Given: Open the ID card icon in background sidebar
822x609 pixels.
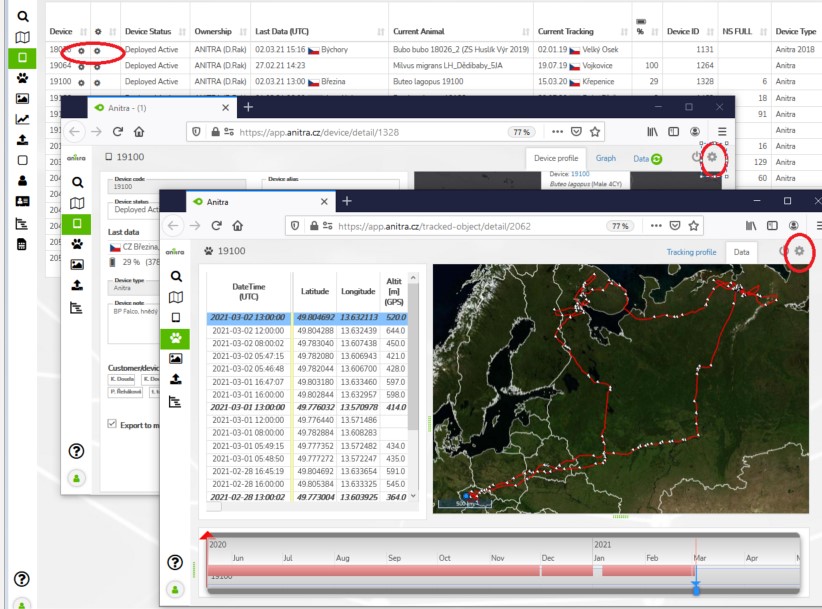Looking at the screenshot, I should coord(23,201).
